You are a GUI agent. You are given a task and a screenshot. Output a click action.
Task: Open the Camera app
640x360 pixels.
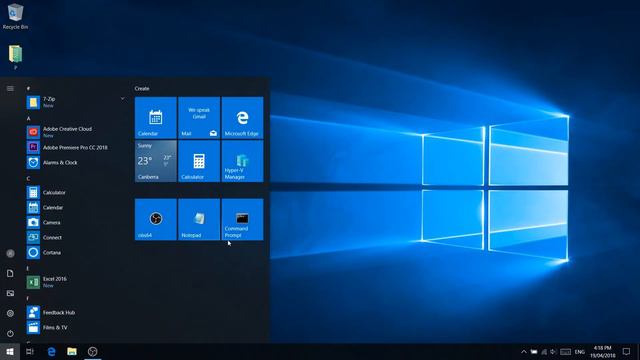pyautogui.click(x=76, y=222)
